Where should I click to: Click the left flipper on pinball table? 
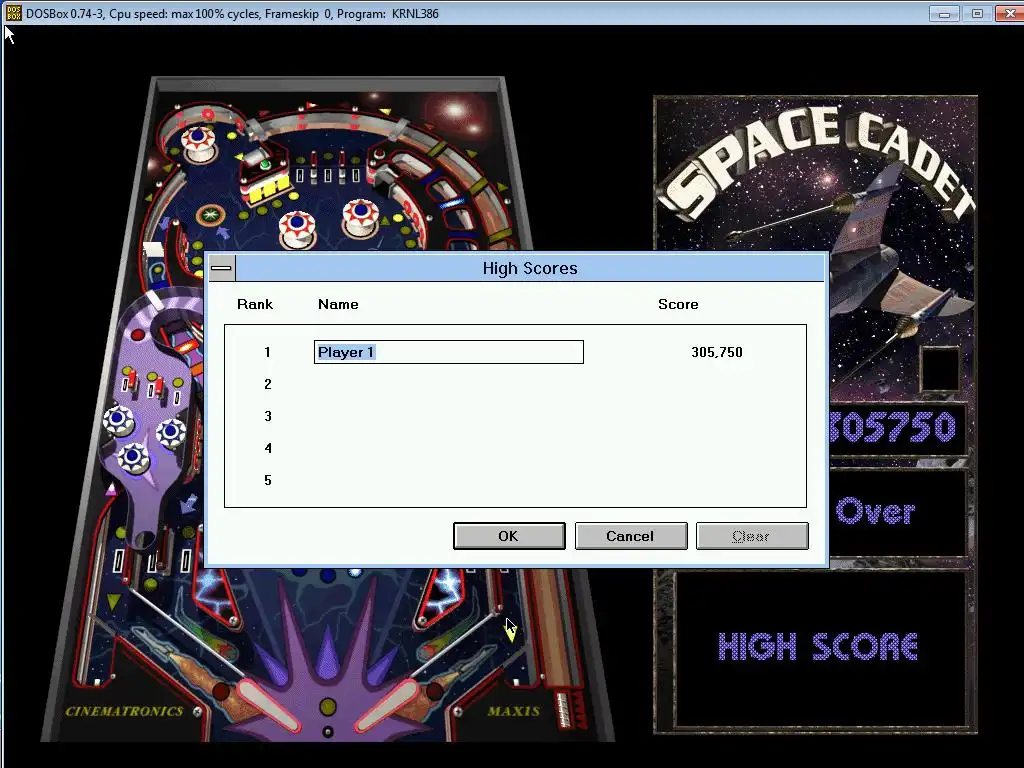266,704
